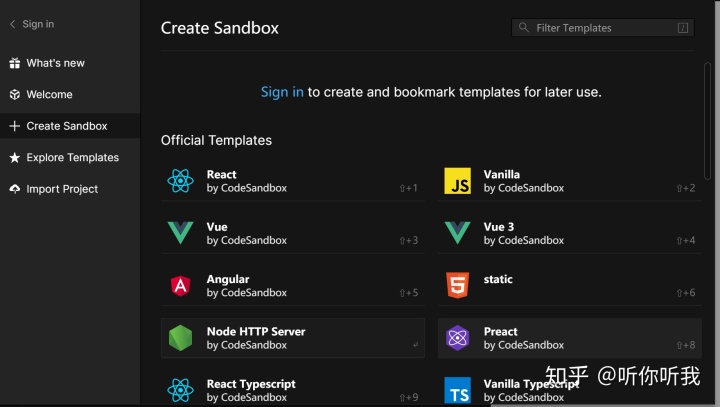The height and width of the screenshot is (407, 720).
Task: Click the React atom logo
Action: click(180, 181)
